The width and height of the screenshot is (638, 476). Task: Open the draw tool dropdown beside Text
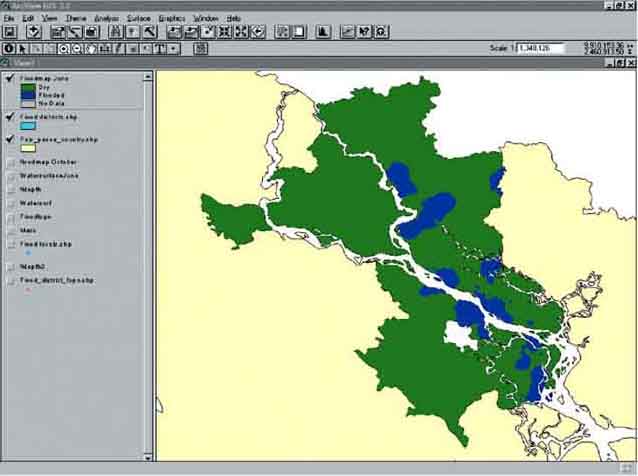point(174,48)
